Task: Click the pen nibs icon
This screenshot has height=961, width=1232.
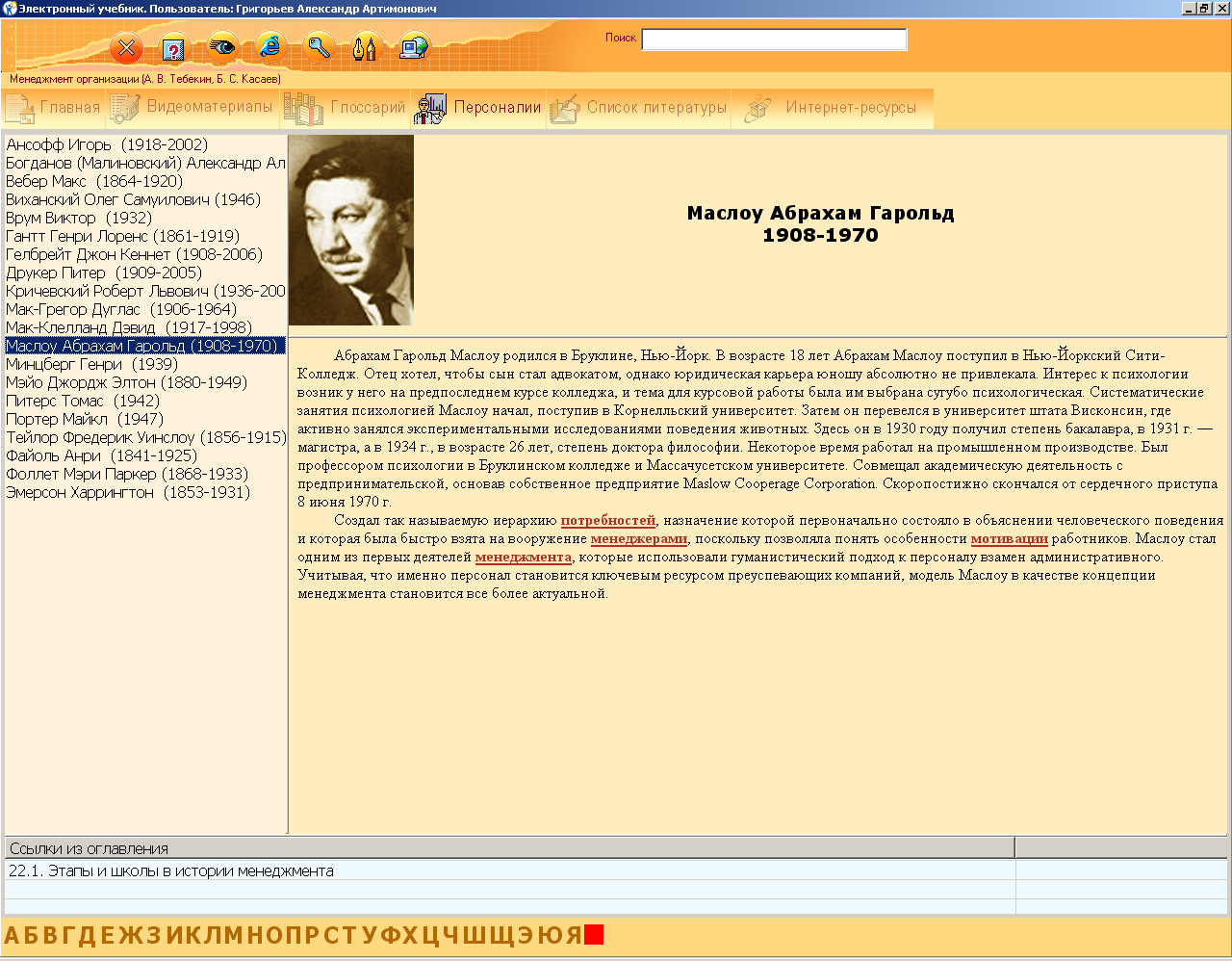Action: [x=366, y=47]
